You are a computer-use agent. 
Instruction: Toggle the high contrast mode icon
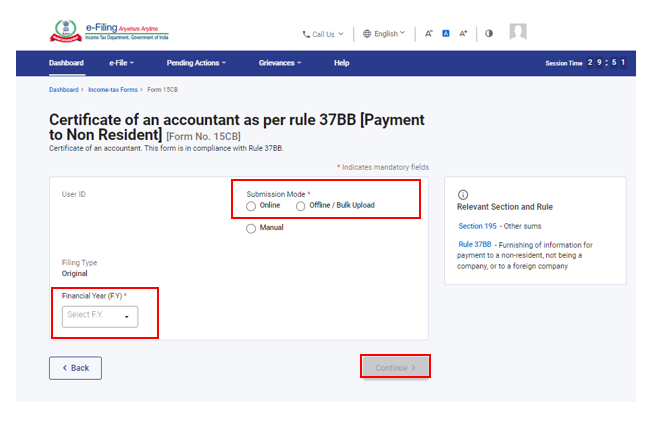[x=489, y=33]
